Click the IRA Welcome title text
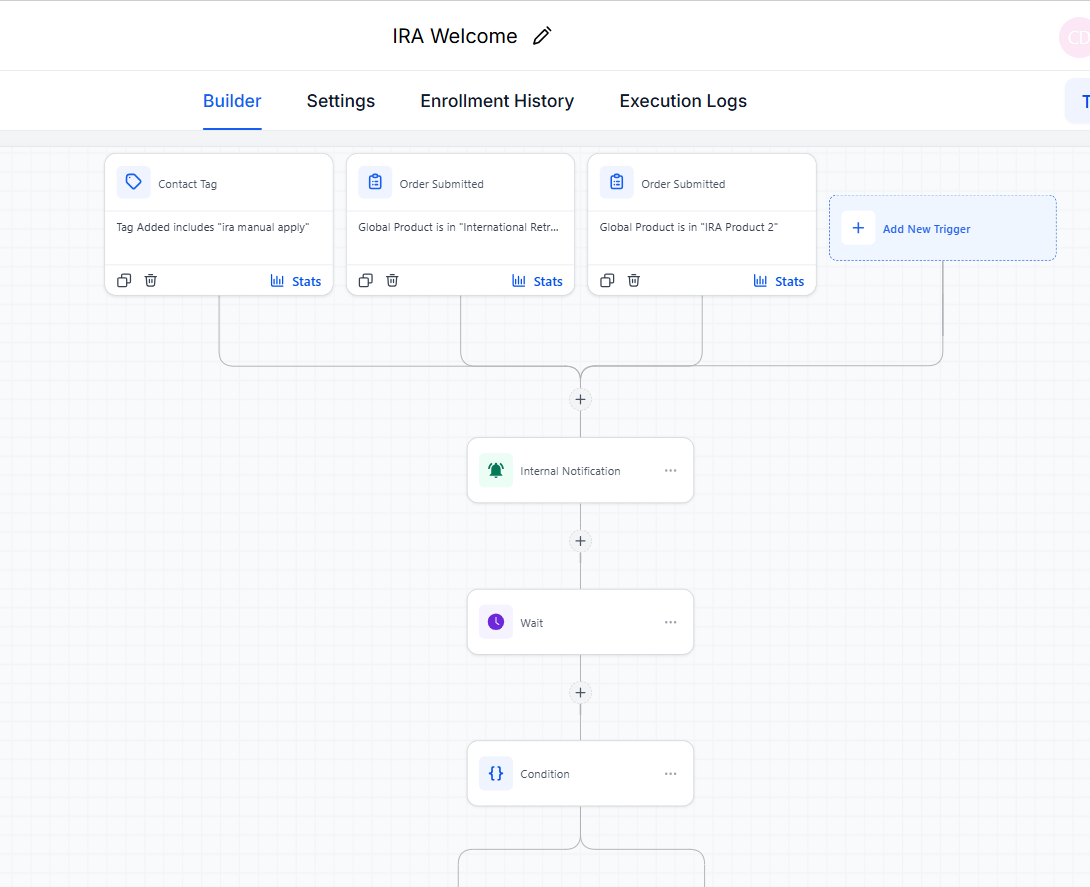1090x887 pixels. pos(455,35)
